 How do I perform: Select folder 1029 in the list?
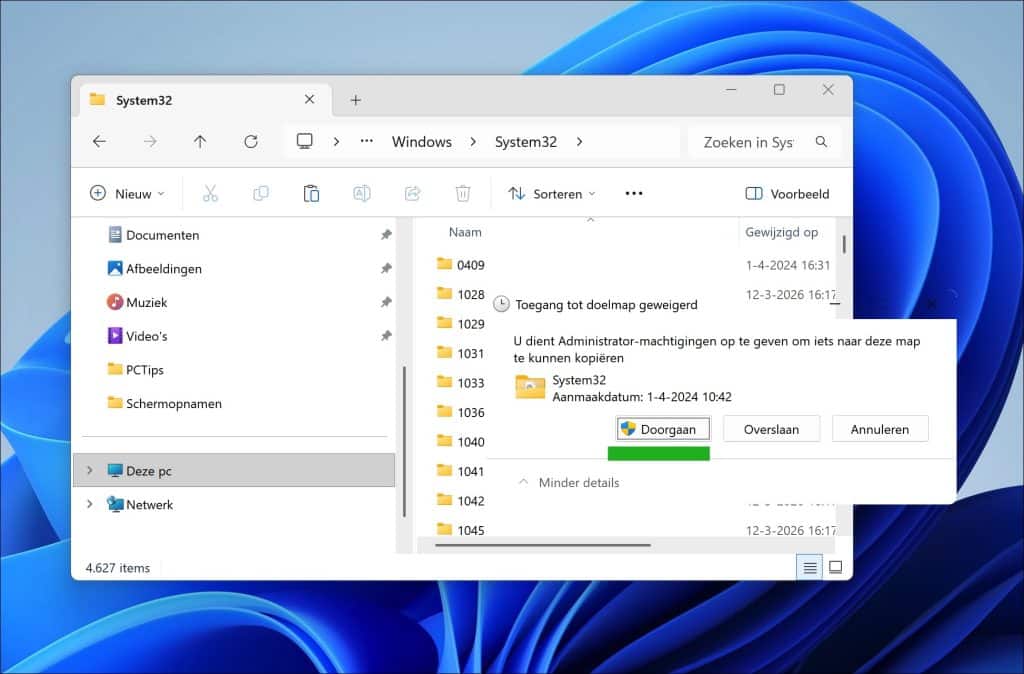[471, 324]
